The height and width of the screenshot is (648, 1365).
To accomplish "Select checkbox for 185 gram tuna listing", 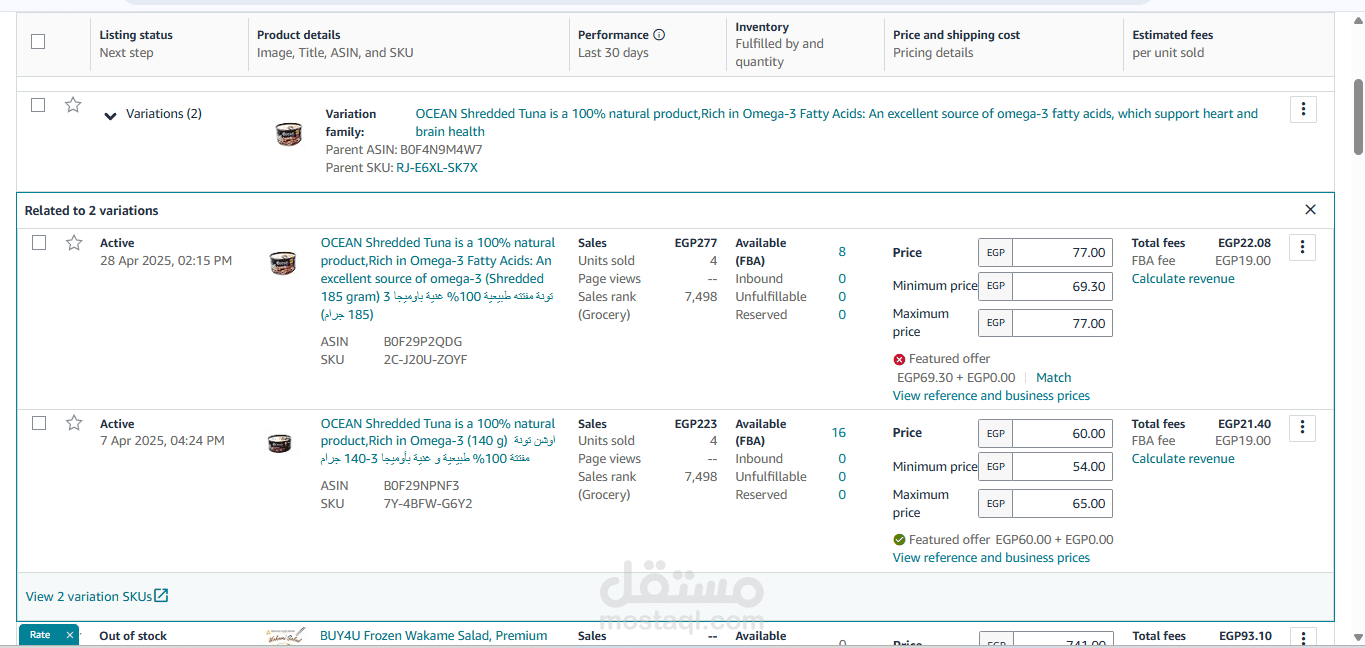I will tap(38, 242).
